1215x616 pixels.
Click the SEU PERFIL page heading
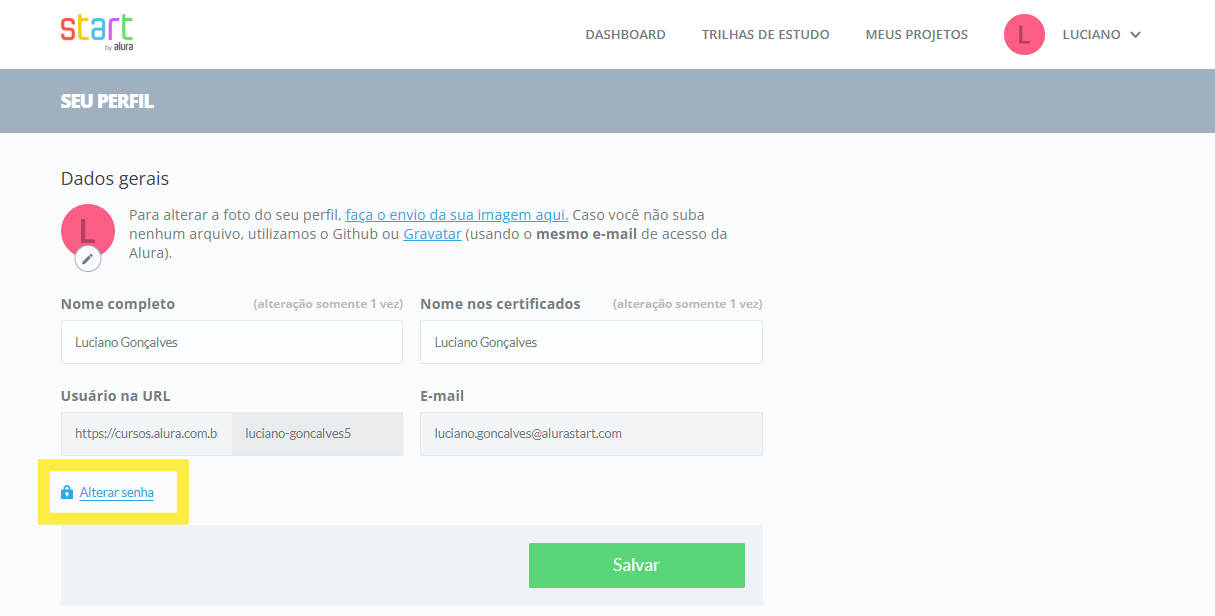[107, 101]
